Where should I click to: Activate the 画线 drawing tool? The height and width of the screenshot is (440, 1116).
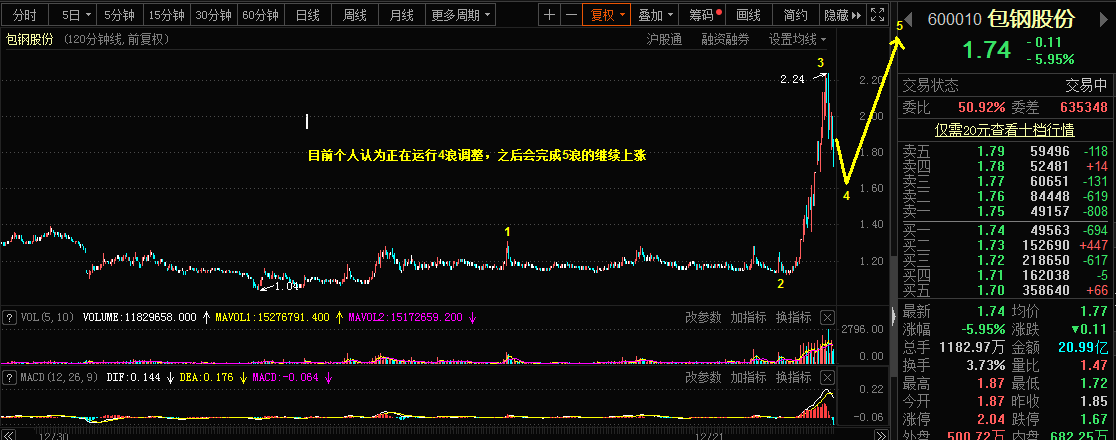click(749, 14)
